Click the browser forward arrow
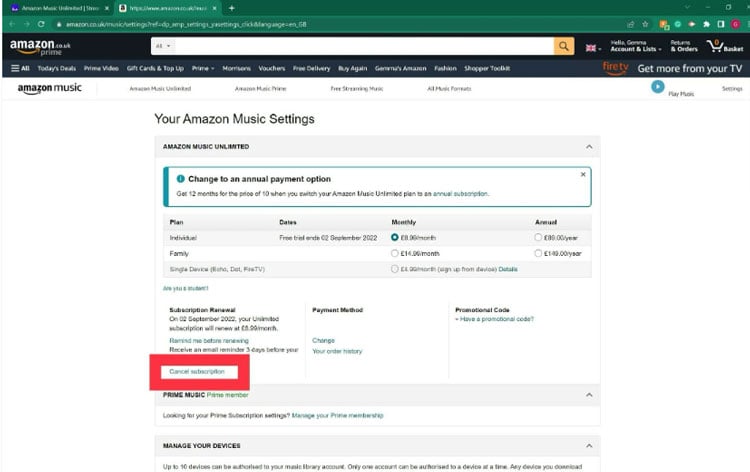 [x=27, y=24]
